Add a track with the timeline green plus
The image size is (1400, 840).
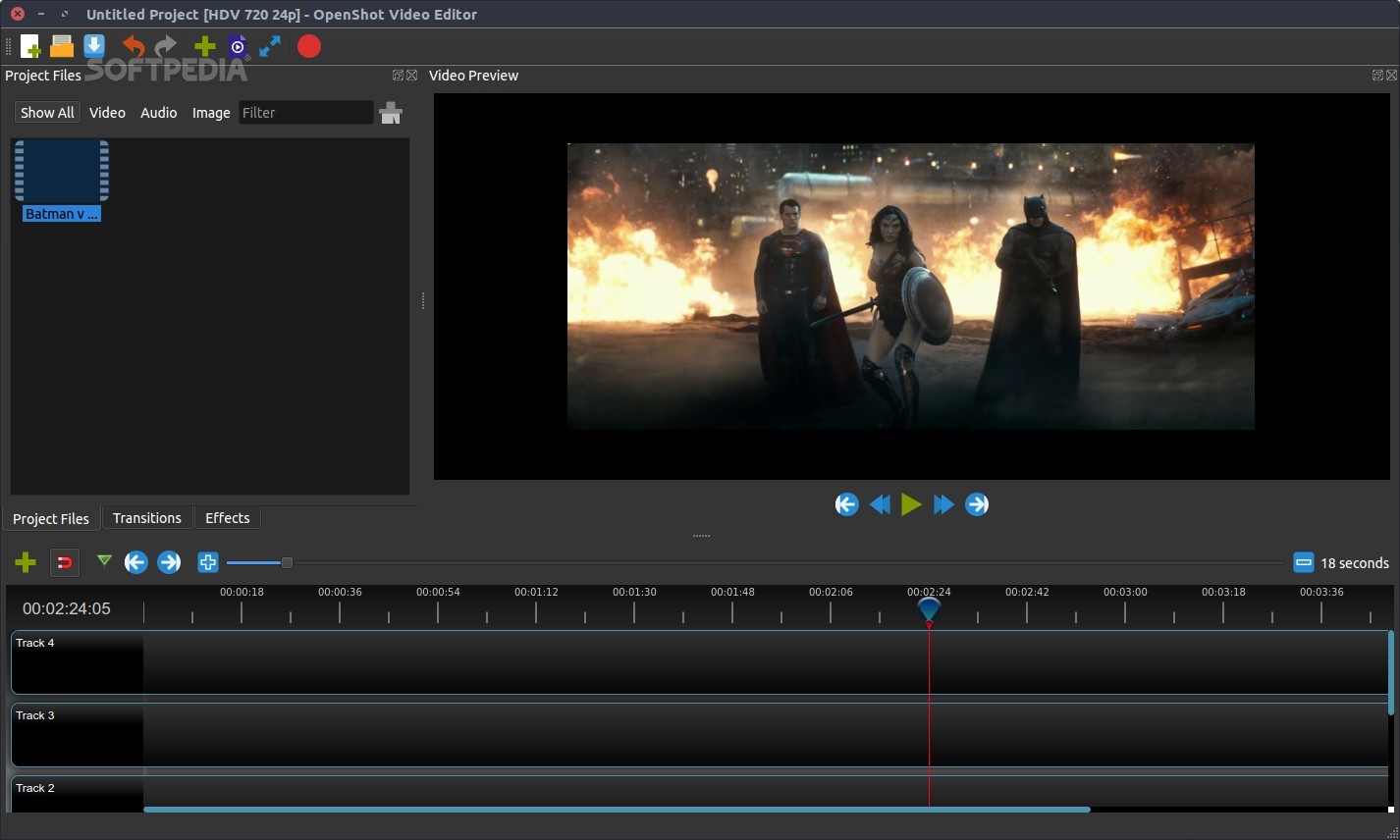click(26, 562)
